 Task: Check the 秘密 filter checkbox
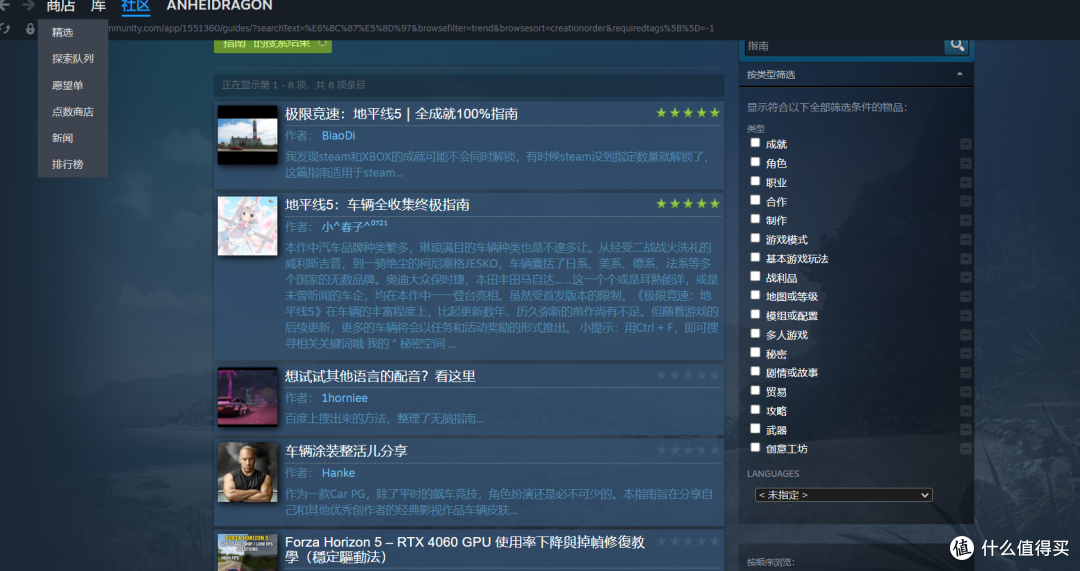point(755,353)
